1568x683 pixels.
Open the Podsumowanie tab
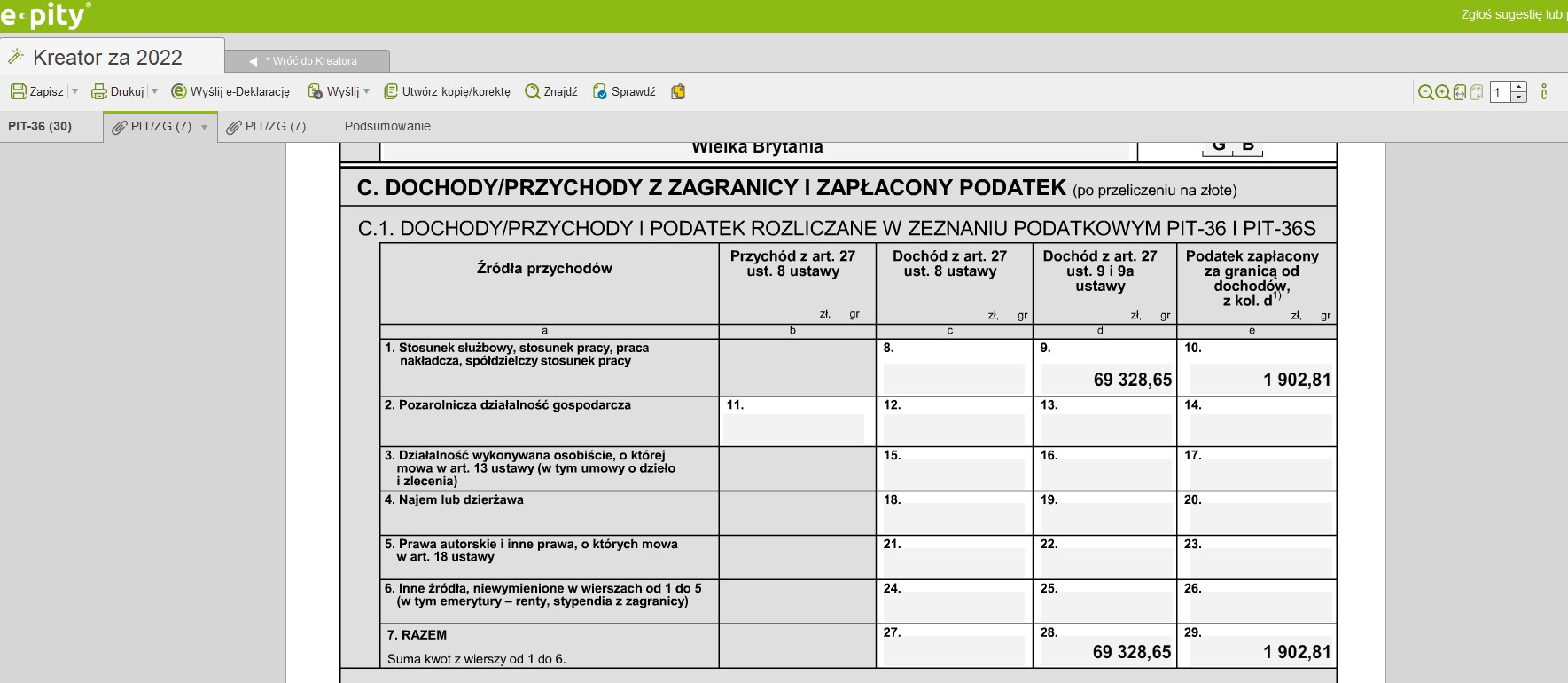pyautogui.click(x=387, y=126)
